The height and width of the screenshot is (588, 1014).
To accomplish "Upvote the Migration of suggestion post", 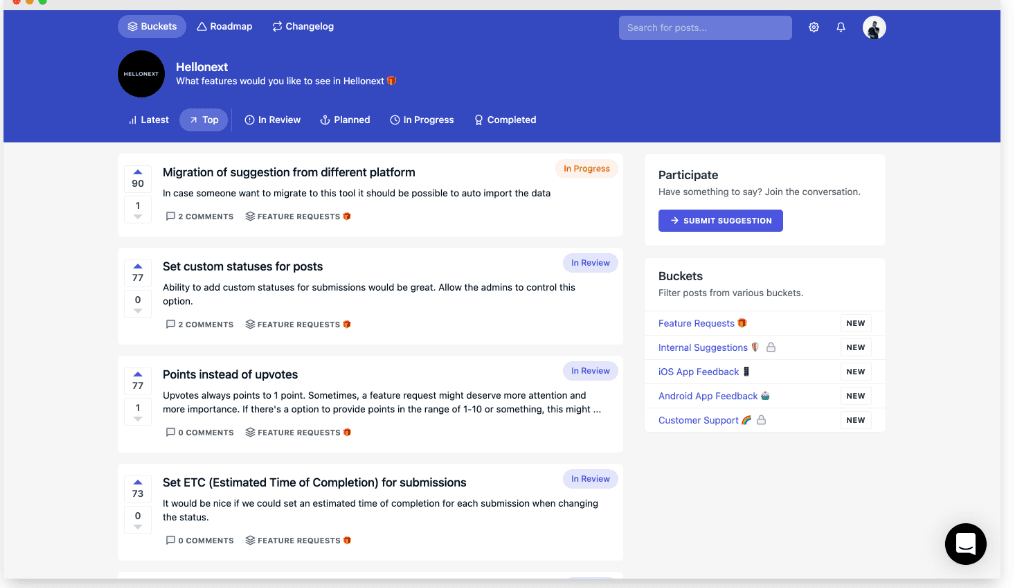I will click(138, 178).
